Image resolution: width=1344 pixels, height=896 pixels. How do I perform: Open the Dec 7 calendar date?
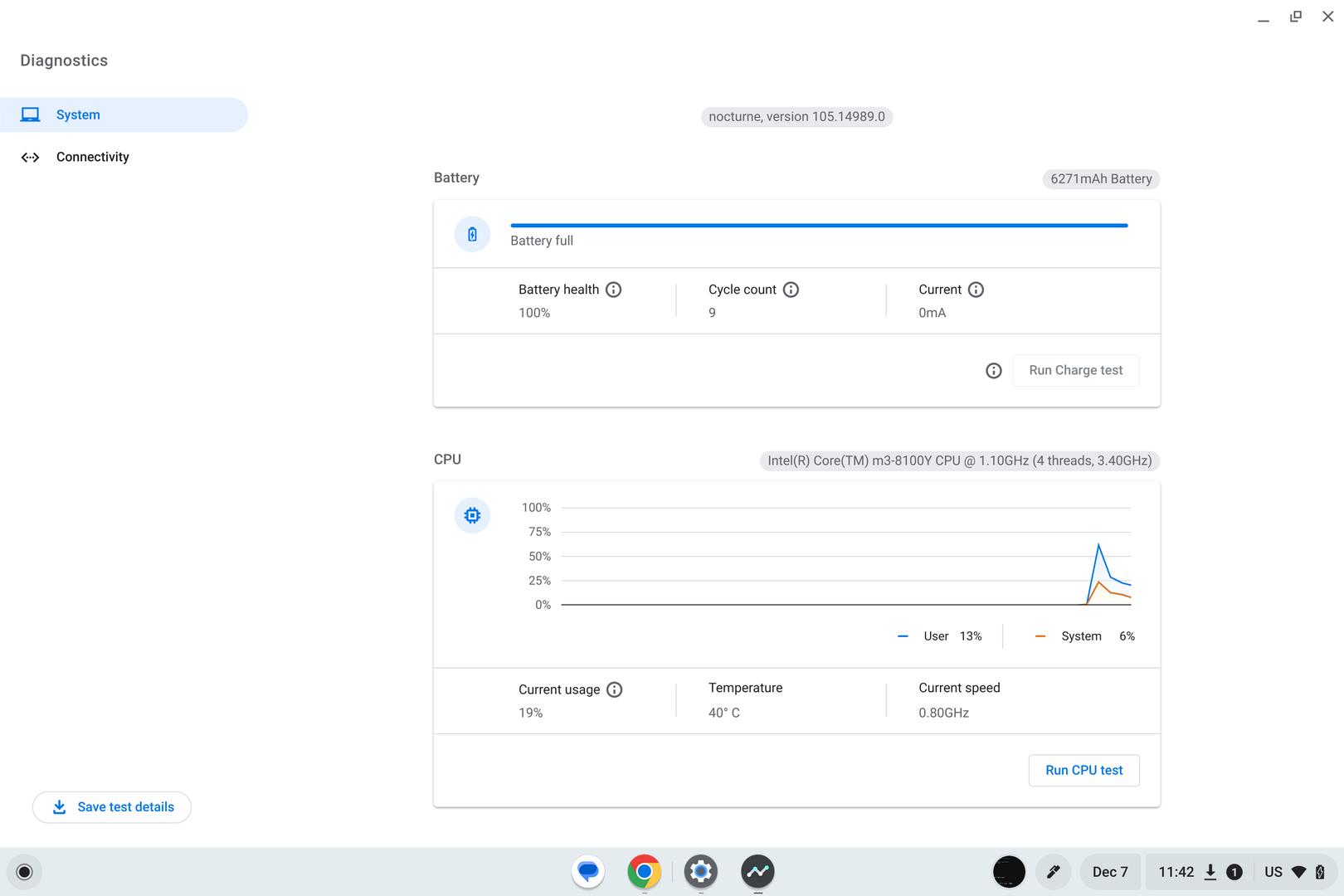tap(1110, 872)
